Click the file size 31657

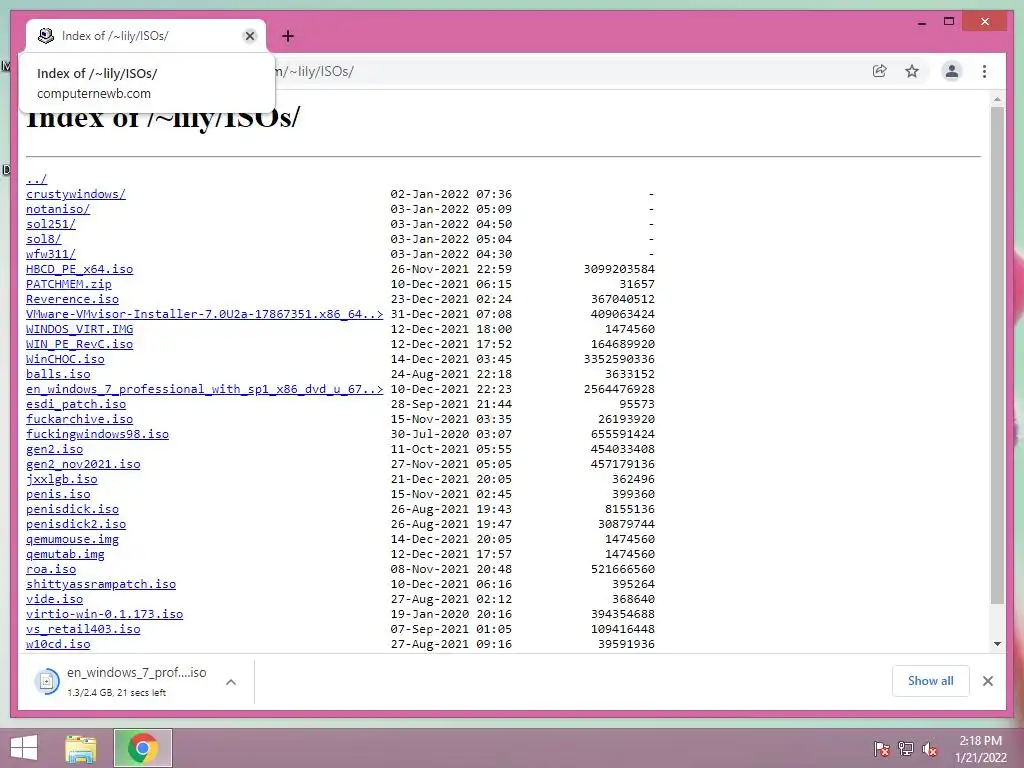click(x=637, y=284)
